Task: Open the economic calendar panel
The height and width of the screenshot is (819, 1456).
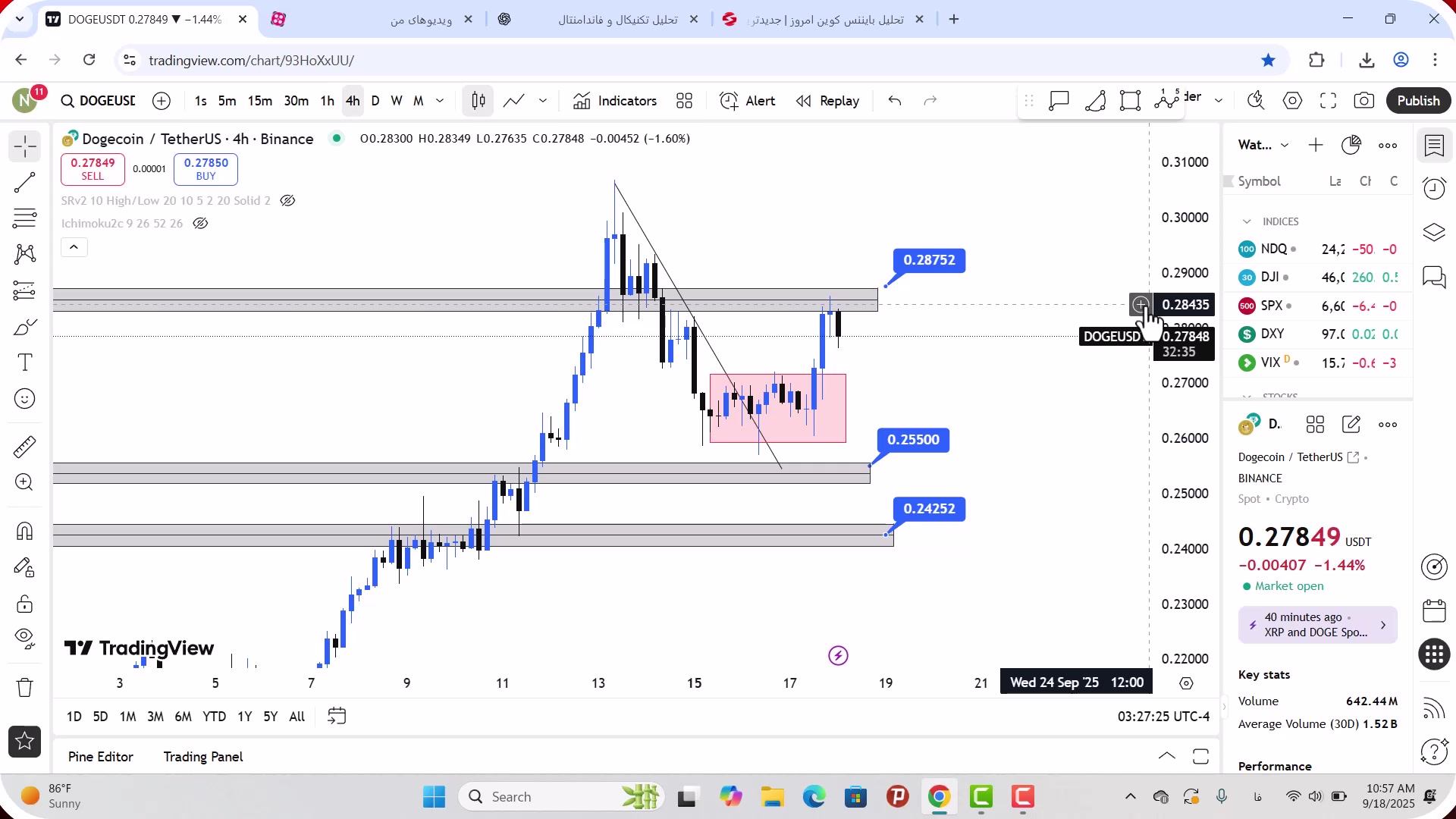Action: tap(1434, 611)
